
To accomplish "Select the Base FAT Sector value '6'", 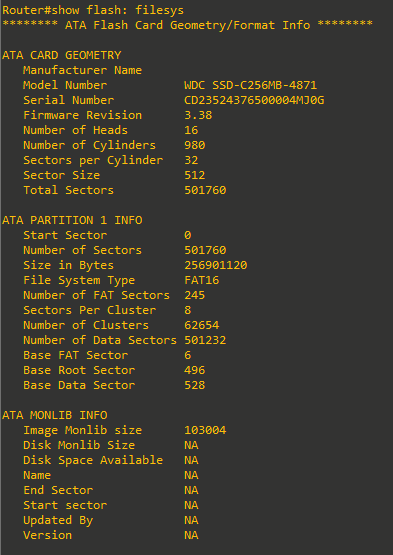I will [188, 355].
